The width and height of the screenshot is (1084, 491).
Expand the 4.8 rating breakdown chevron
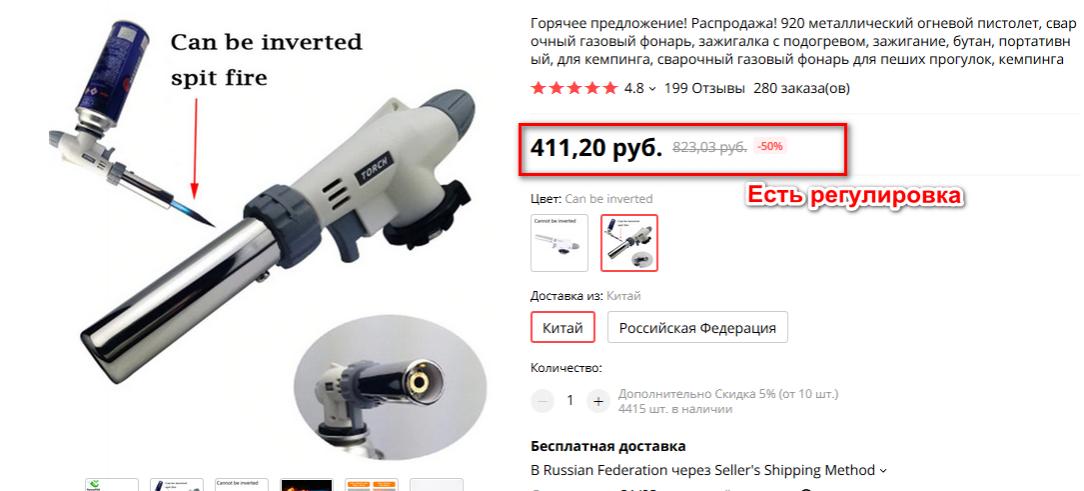click(652, 89)
